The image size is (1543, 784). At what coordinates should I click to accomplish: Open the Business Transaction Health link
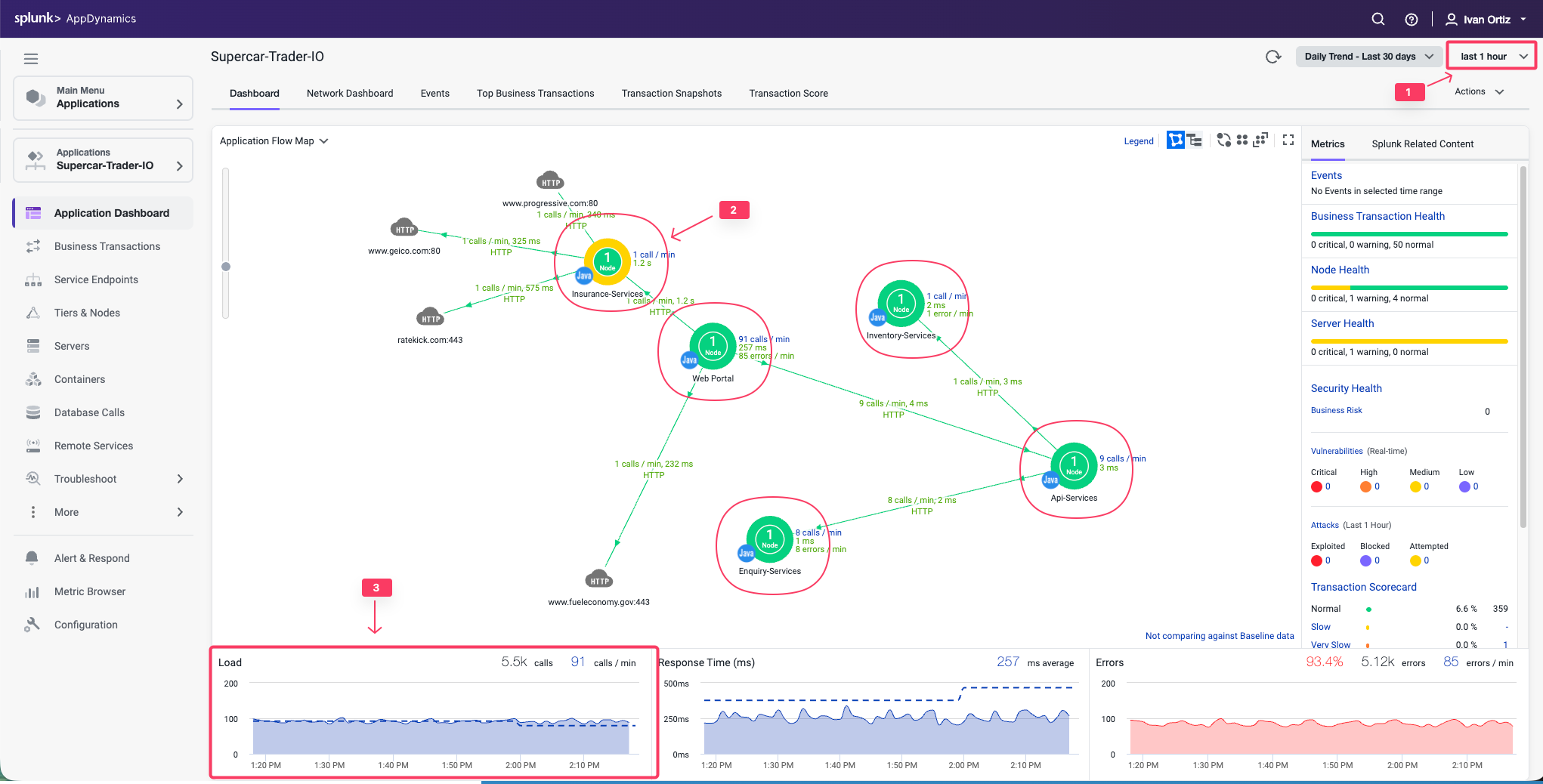pos(1378,216)
